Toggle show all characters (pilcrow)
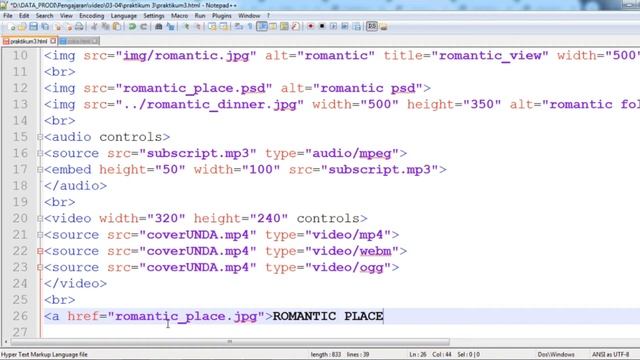Screen dimensions: 640x360 coord(249,27)
